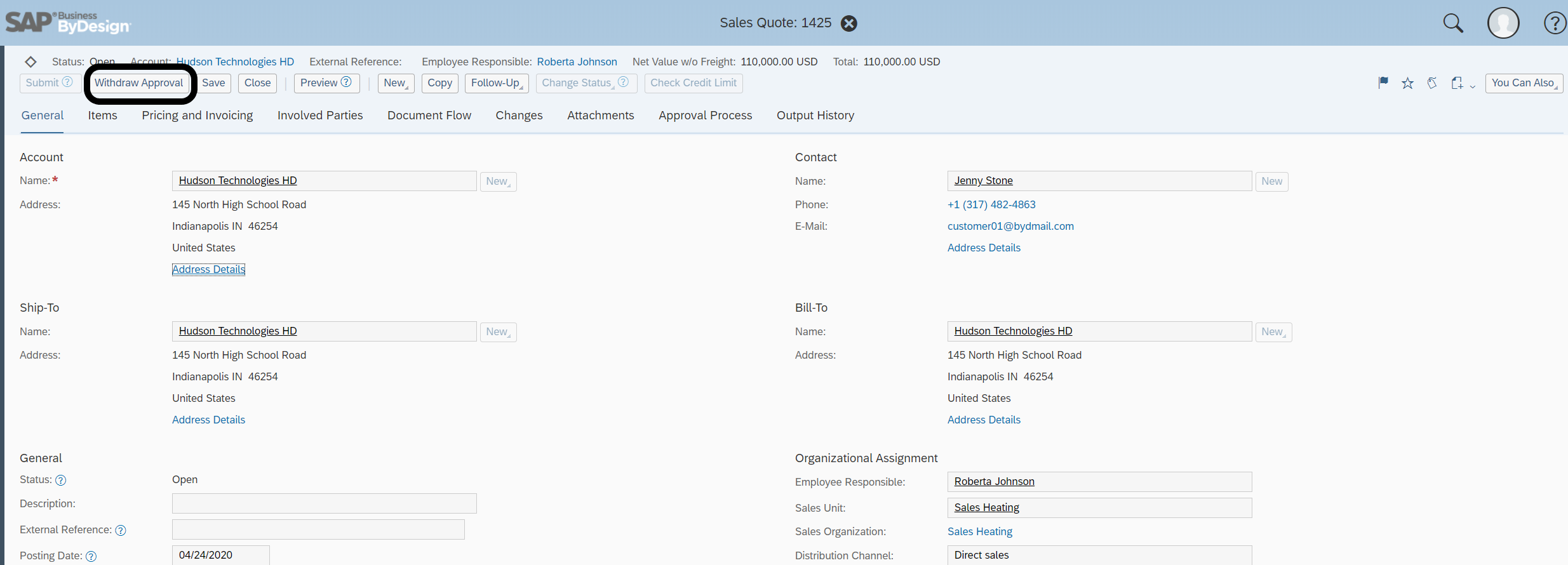The height and width of the screenshot is (565, 1568).
Task: Click Address Details link under Ship-To
Action: (x=209, y=420)
